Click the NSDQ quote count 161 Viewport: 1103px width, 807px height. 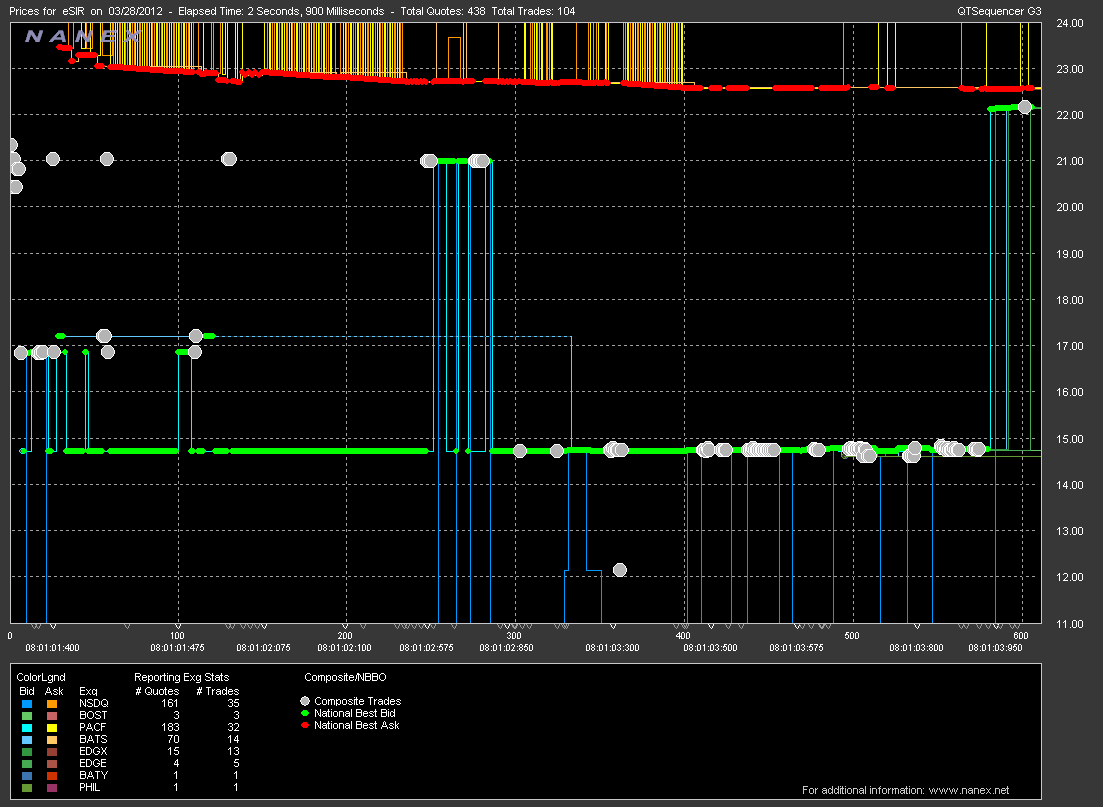[170, 704]
